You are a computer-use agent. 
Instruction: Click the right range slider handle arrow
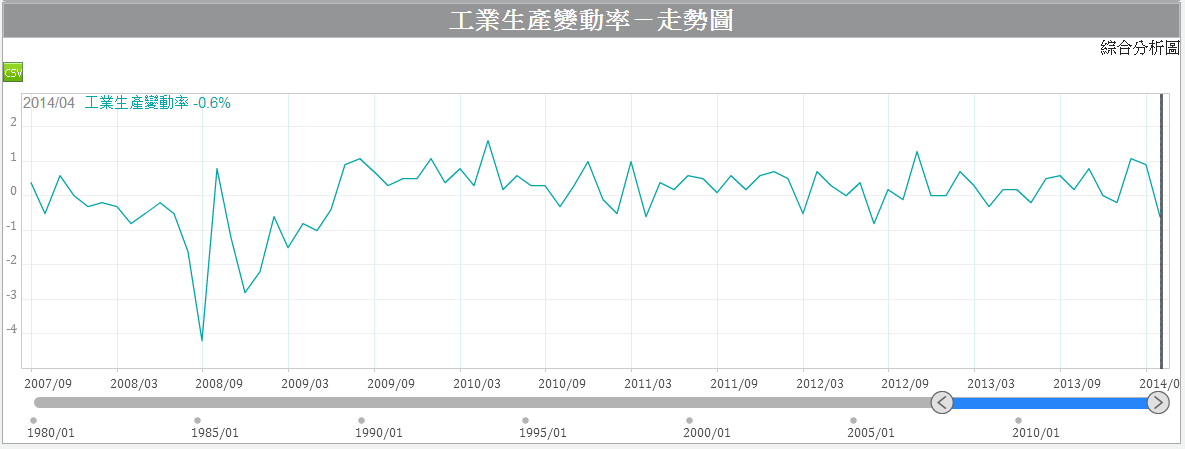click(1158, 403)
